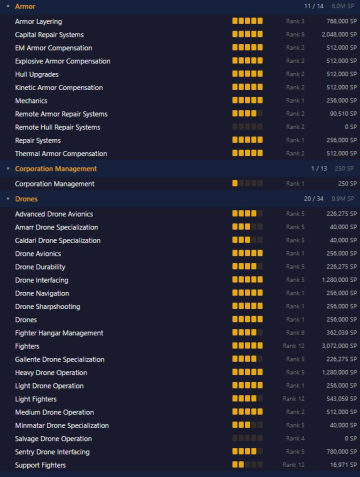
Task: Click 90,510 SP value of Remote Armor Repair
Action: coord(344,114)
